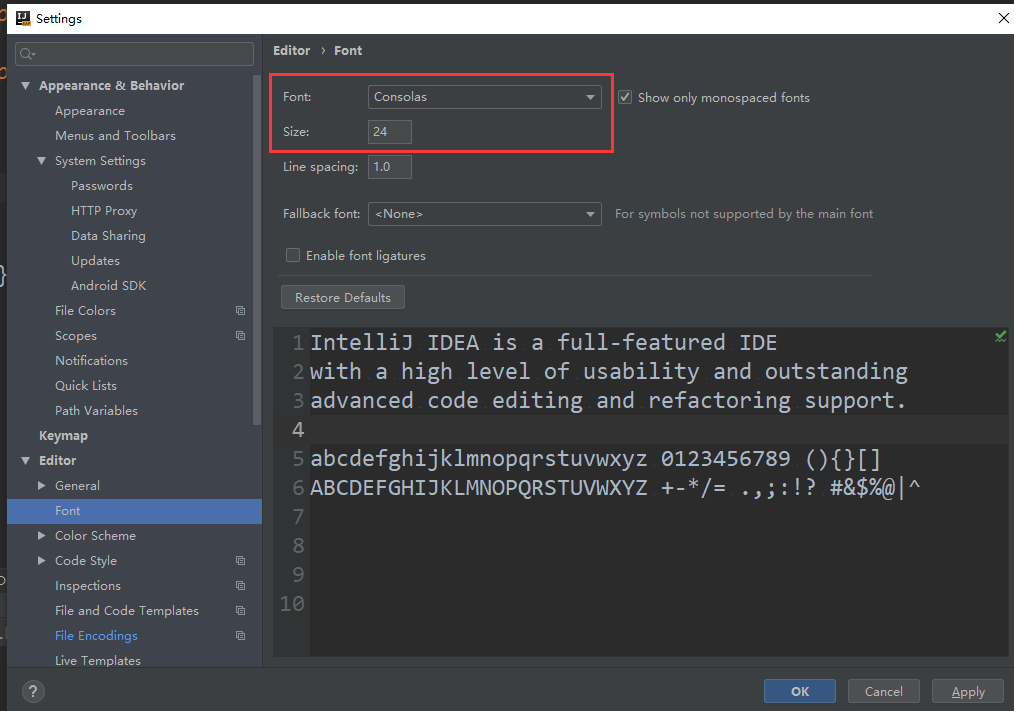Click the project-level icon beside Scopes
Viewport: 1014px width, 711px height.
click(x=241, y=336)
